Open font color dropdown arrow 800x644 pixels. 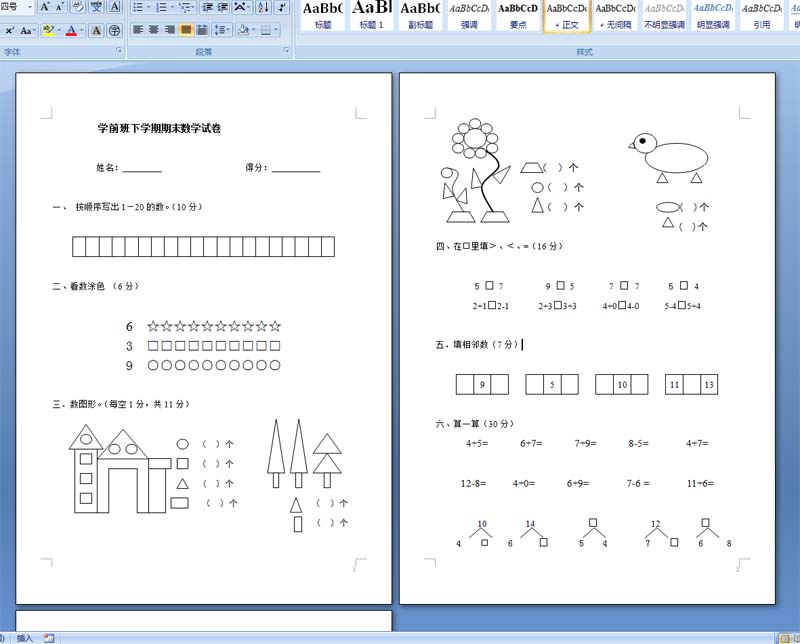click(x=82, y=31)
